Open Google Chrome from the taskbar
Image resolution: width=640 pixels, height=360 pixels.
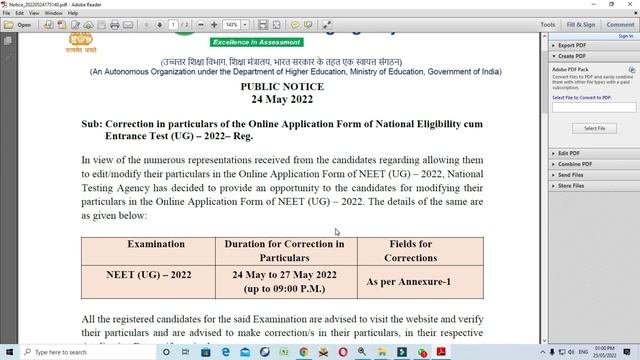[x=304, y=352]
